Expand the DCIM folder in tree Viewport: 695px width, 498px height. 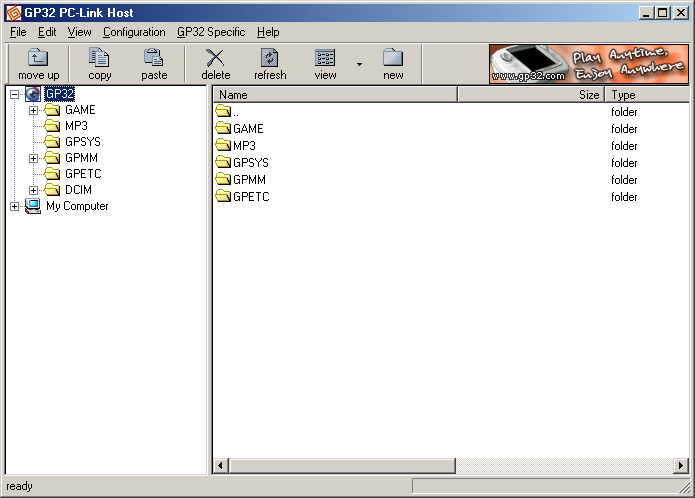[33, 190]
